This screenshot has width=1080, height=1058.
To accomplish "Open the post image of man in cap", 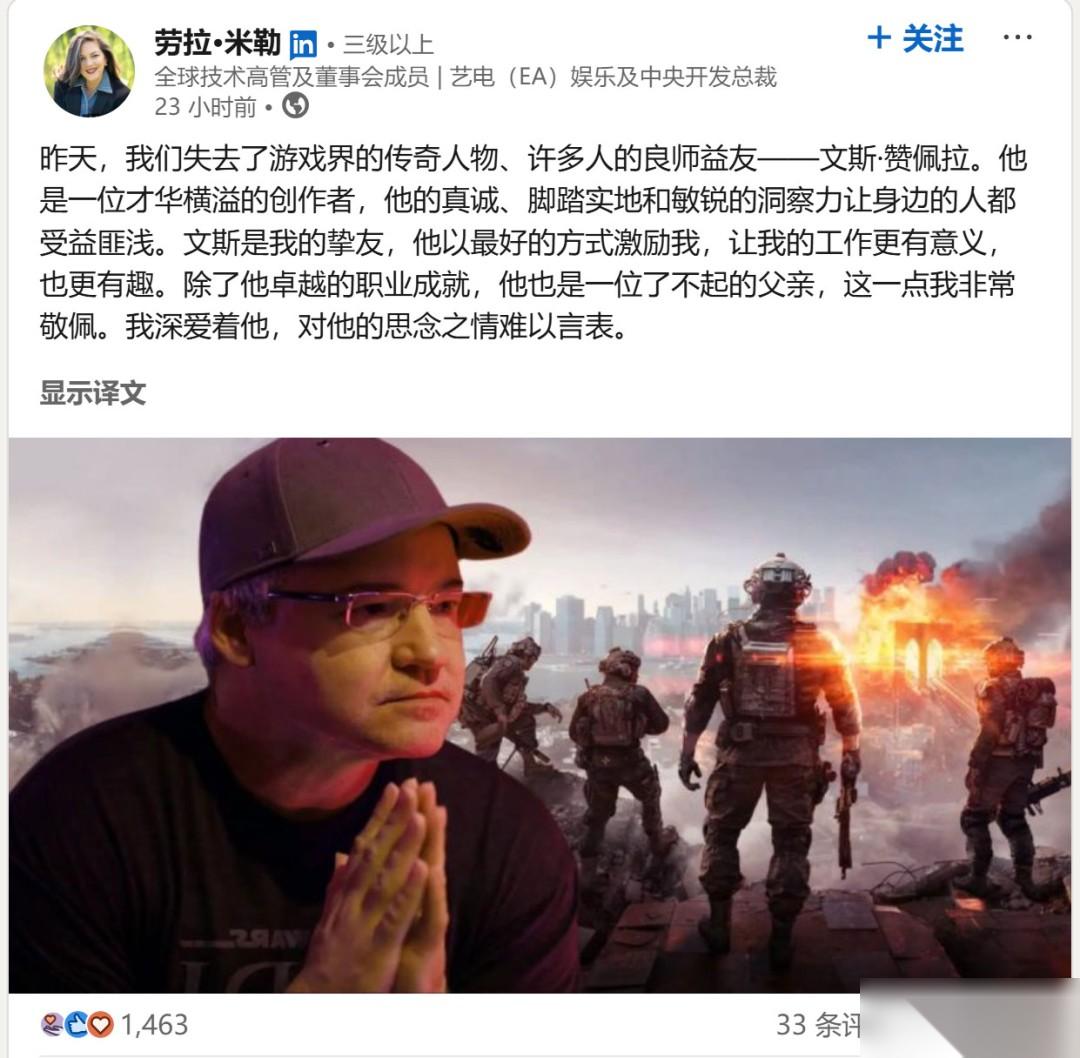I will pos(539,714).
